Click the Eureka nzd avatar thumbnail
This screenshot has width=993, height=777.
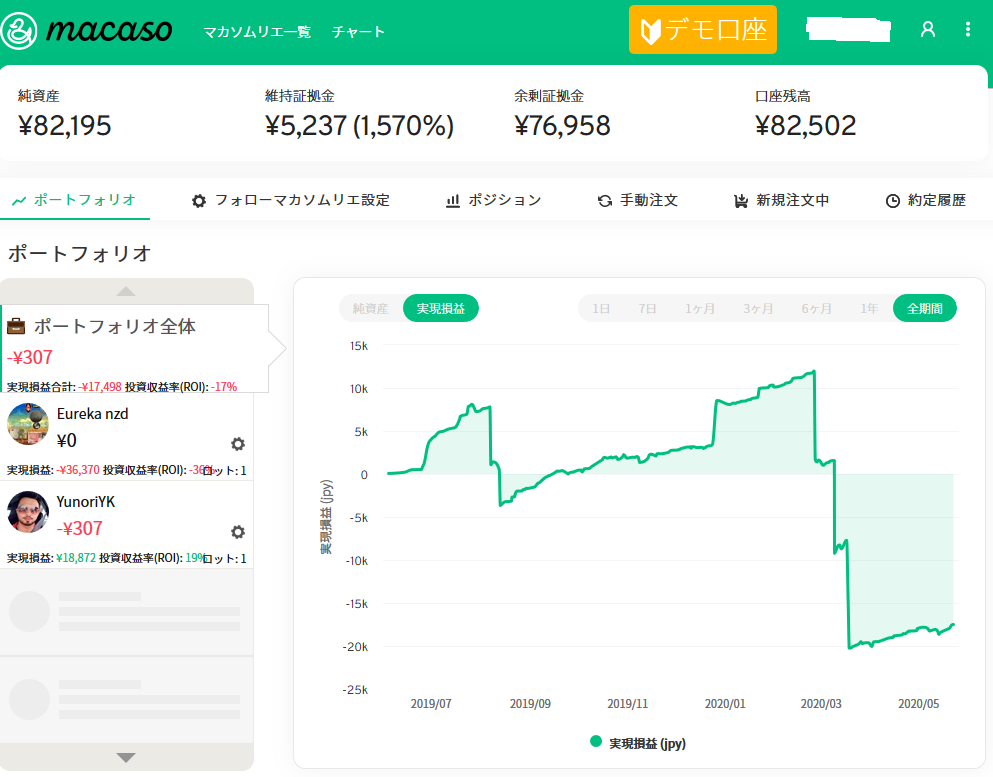pos(28,424)
